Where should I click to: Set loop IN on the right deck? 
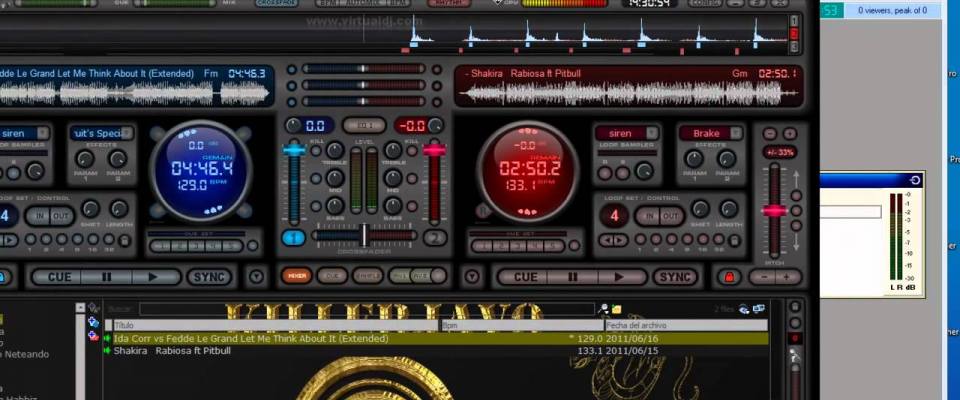click(x=650, y=216)
